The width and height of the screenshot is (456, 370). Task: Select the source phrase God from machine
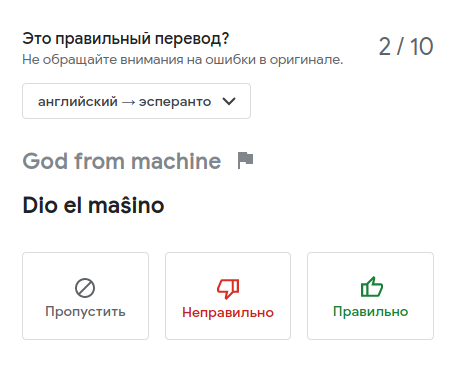122,161
